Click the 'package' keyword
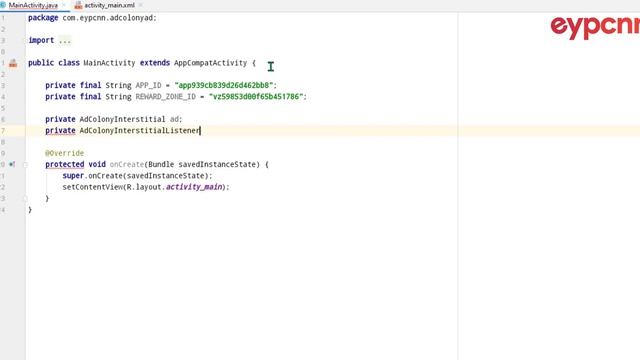The width and height of the screenshot is (640, 360). [x=43, y=18]
